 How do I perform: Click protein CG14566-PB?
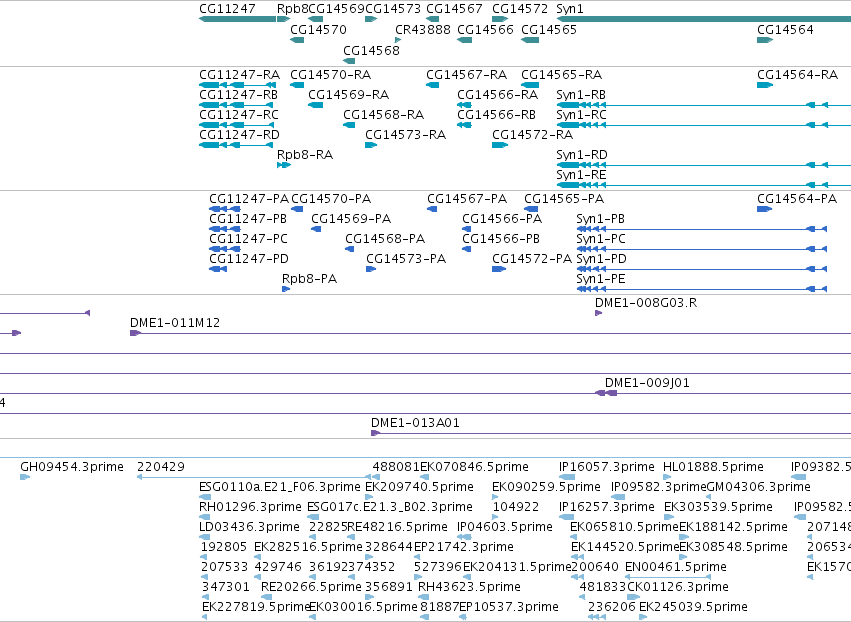501,239
